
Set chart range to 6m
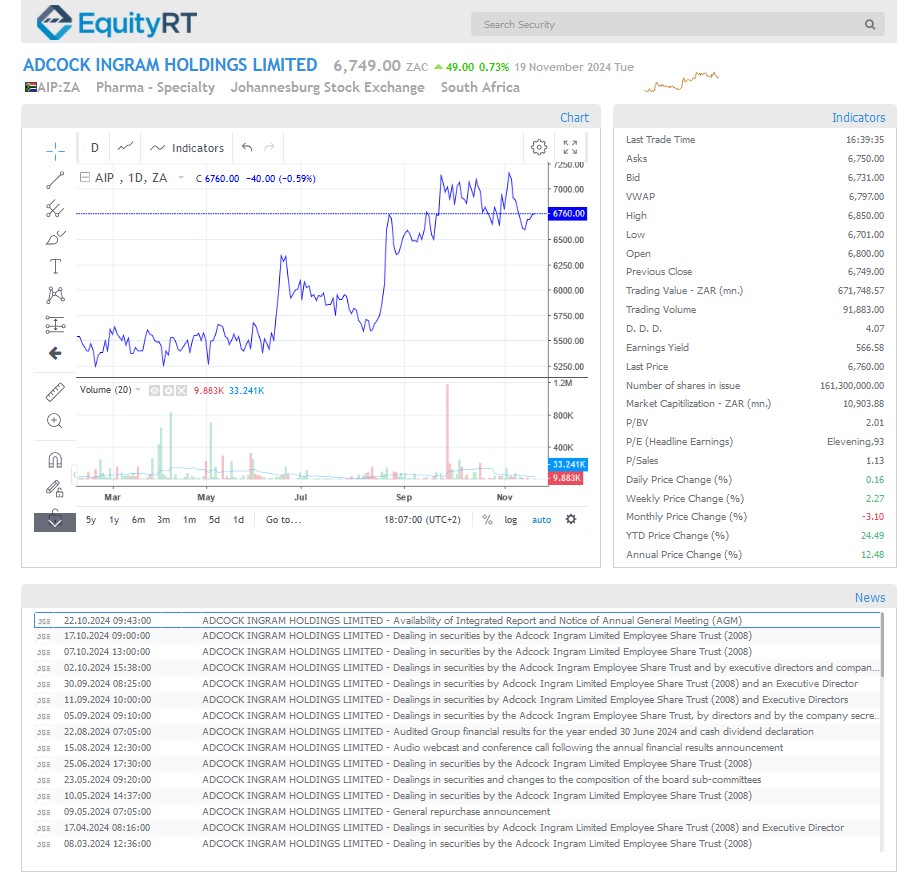pyautogui.click(x=139, y=520)
